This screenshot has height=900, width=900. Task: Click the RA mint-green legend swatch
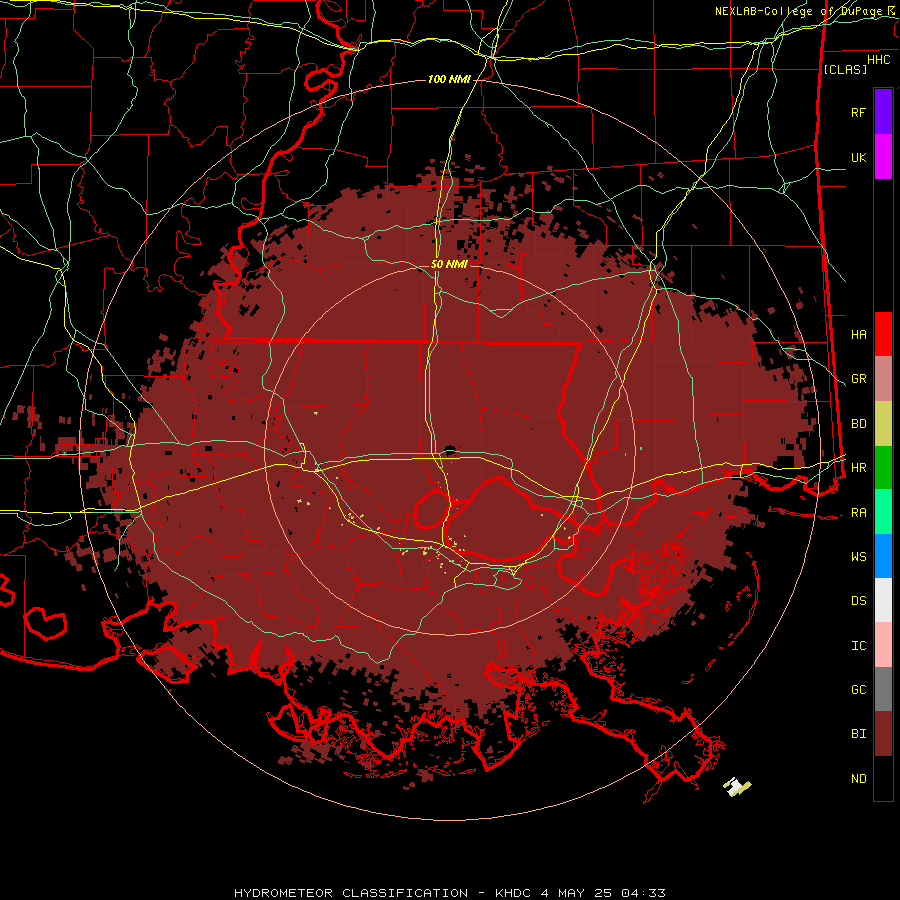pos(883,512)
